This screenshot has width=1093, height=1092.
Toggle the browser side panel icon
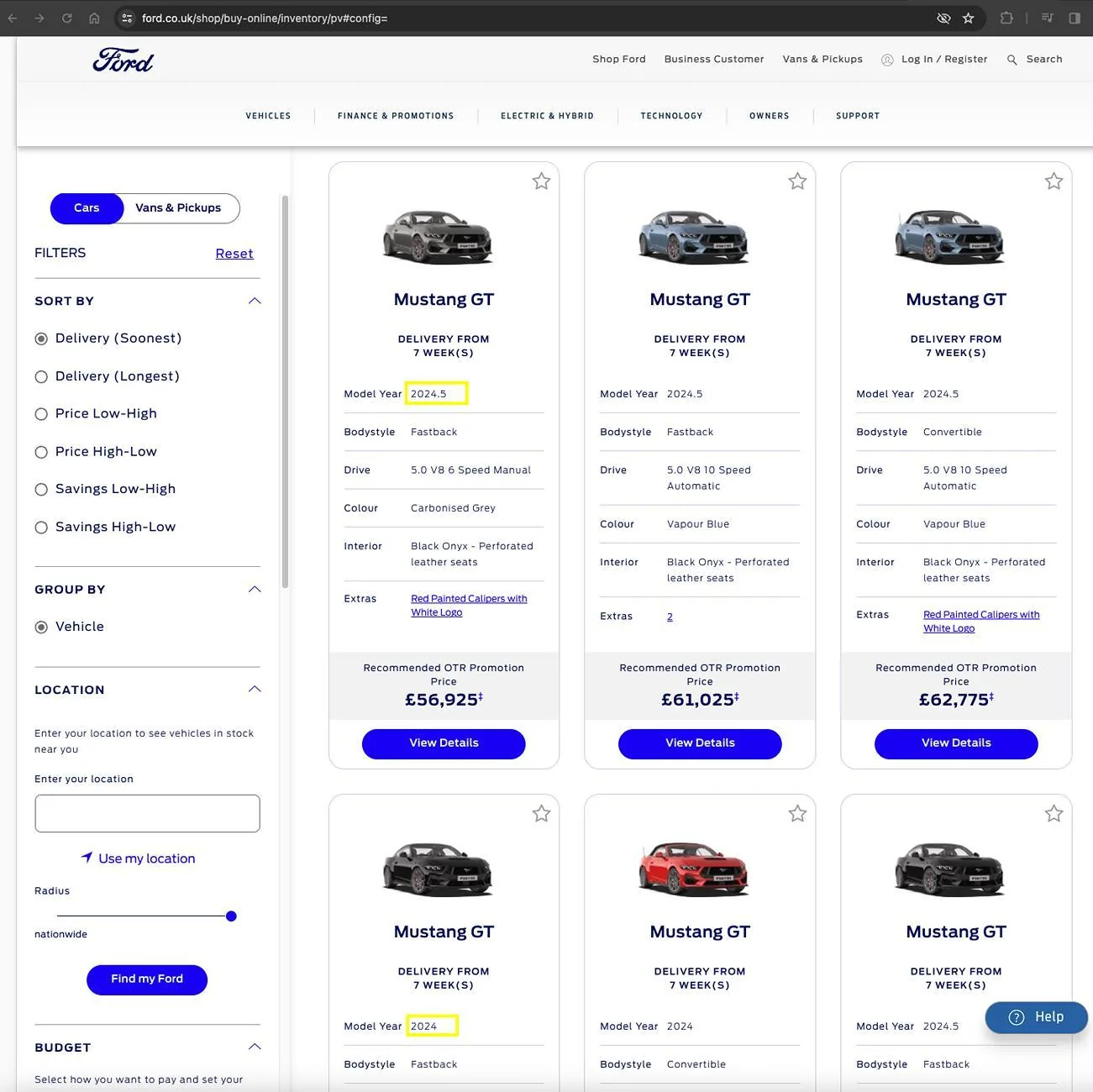pyautogui.click(x=1075, y=18)
